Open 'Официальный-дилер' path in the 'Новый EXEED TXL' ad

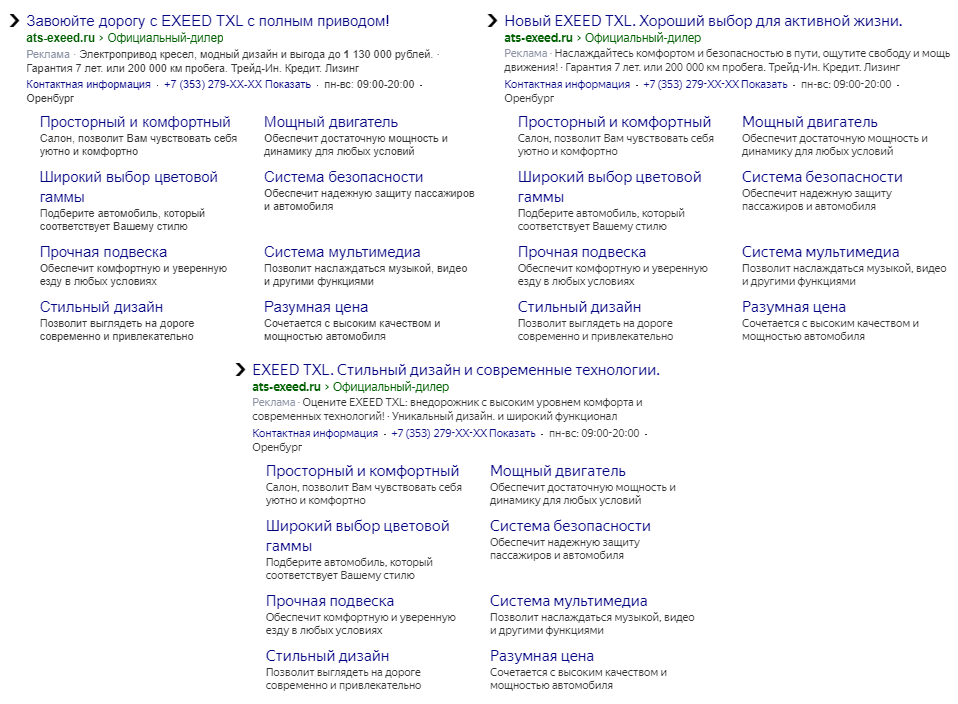(643, 38)
